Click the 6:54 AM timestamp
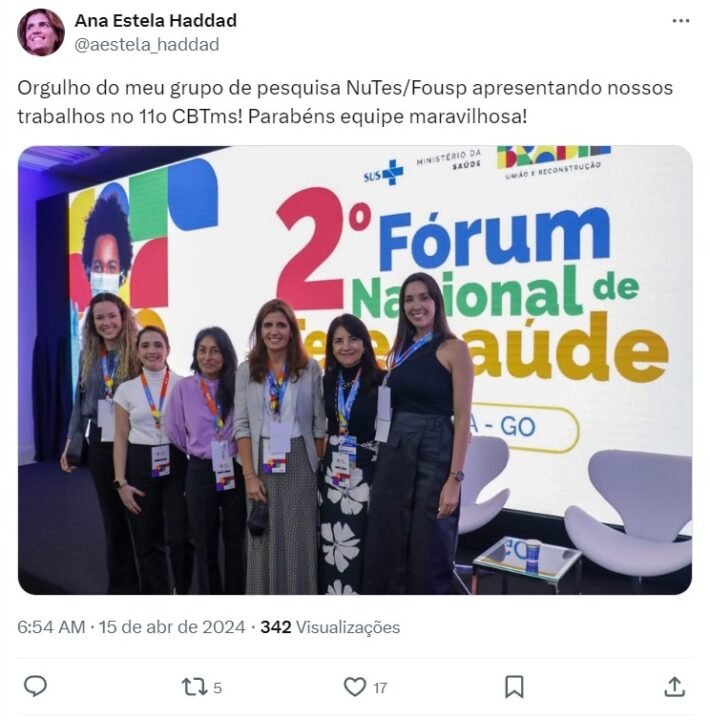This screenshot has width=710, height=720. [x=51, y=627]
